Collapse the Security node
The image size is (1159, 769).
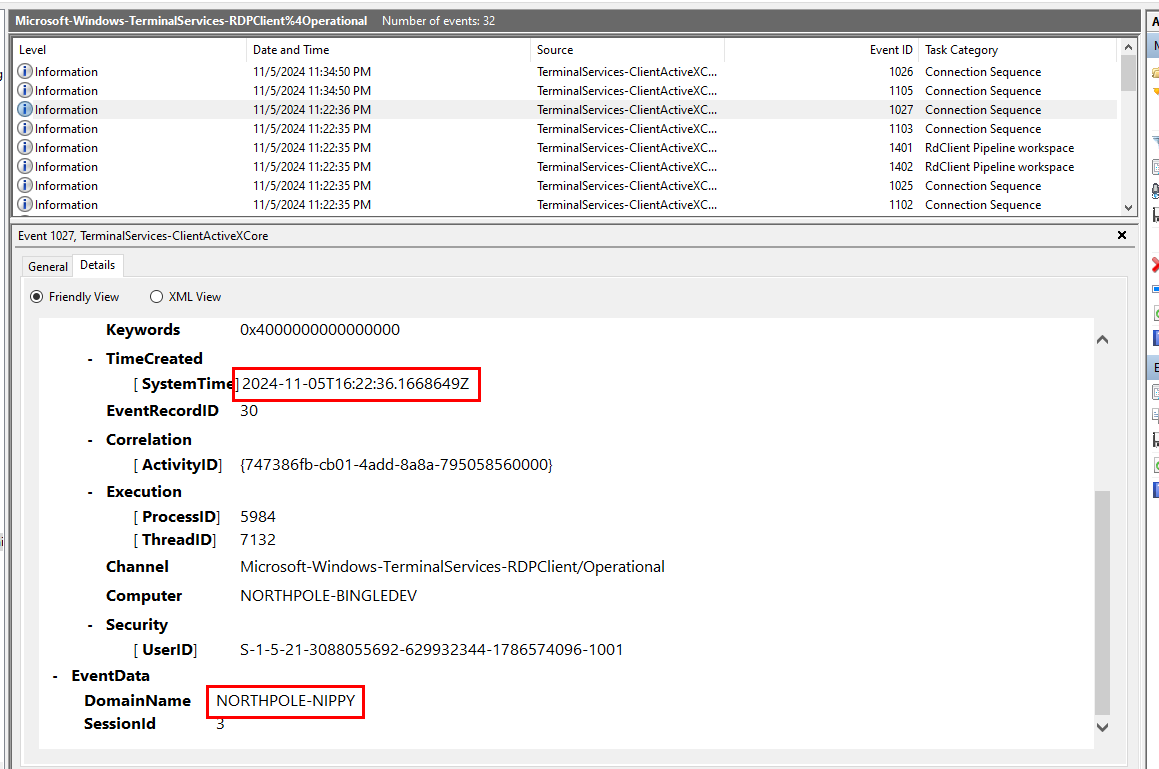[90, 626]
